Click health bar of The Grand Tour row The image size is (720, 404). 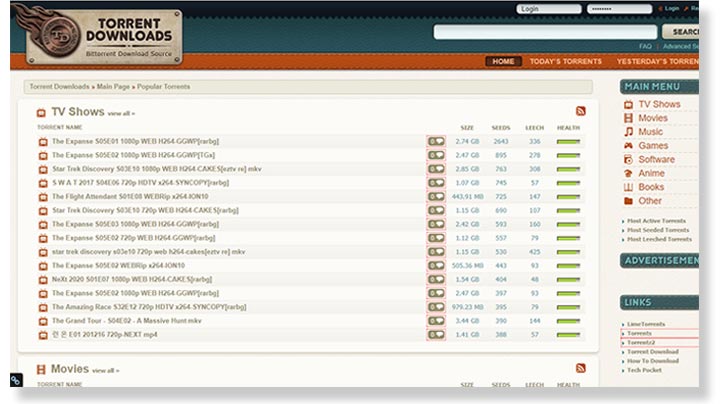568,321
